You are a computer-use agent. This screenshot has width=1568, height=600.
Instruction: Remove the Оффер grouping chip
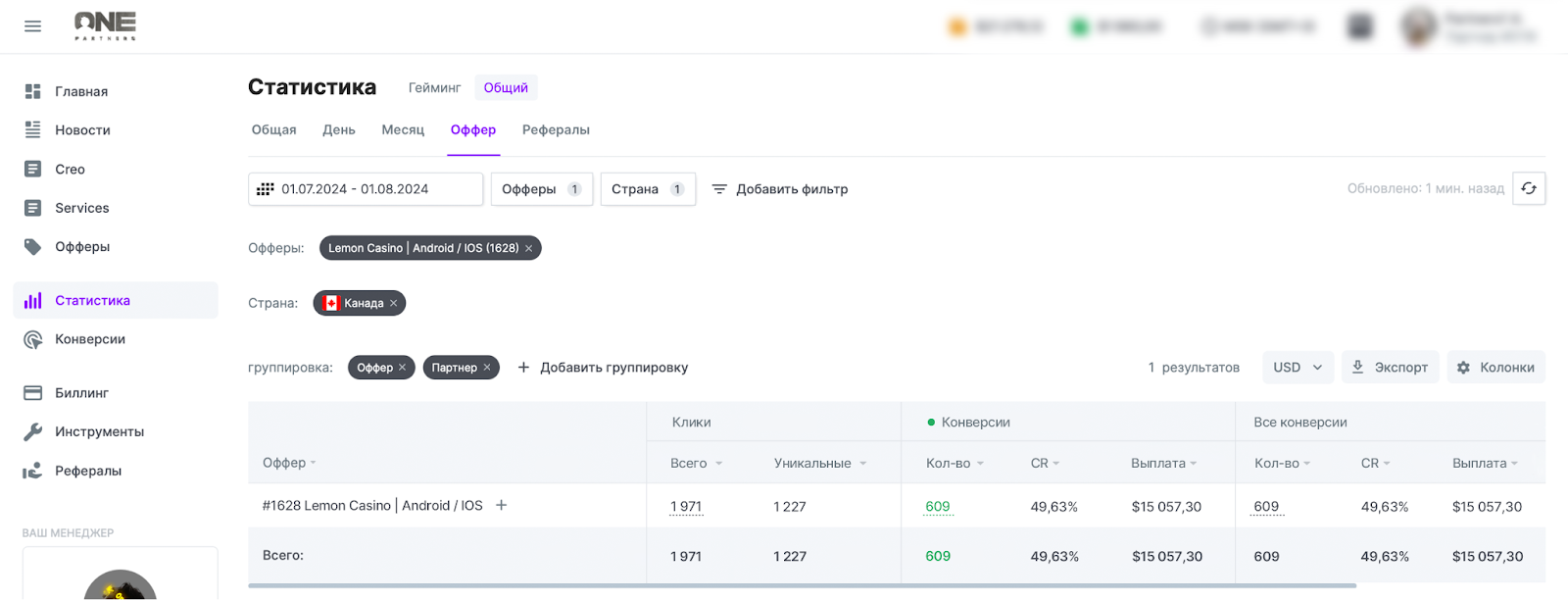pos(402,368)
